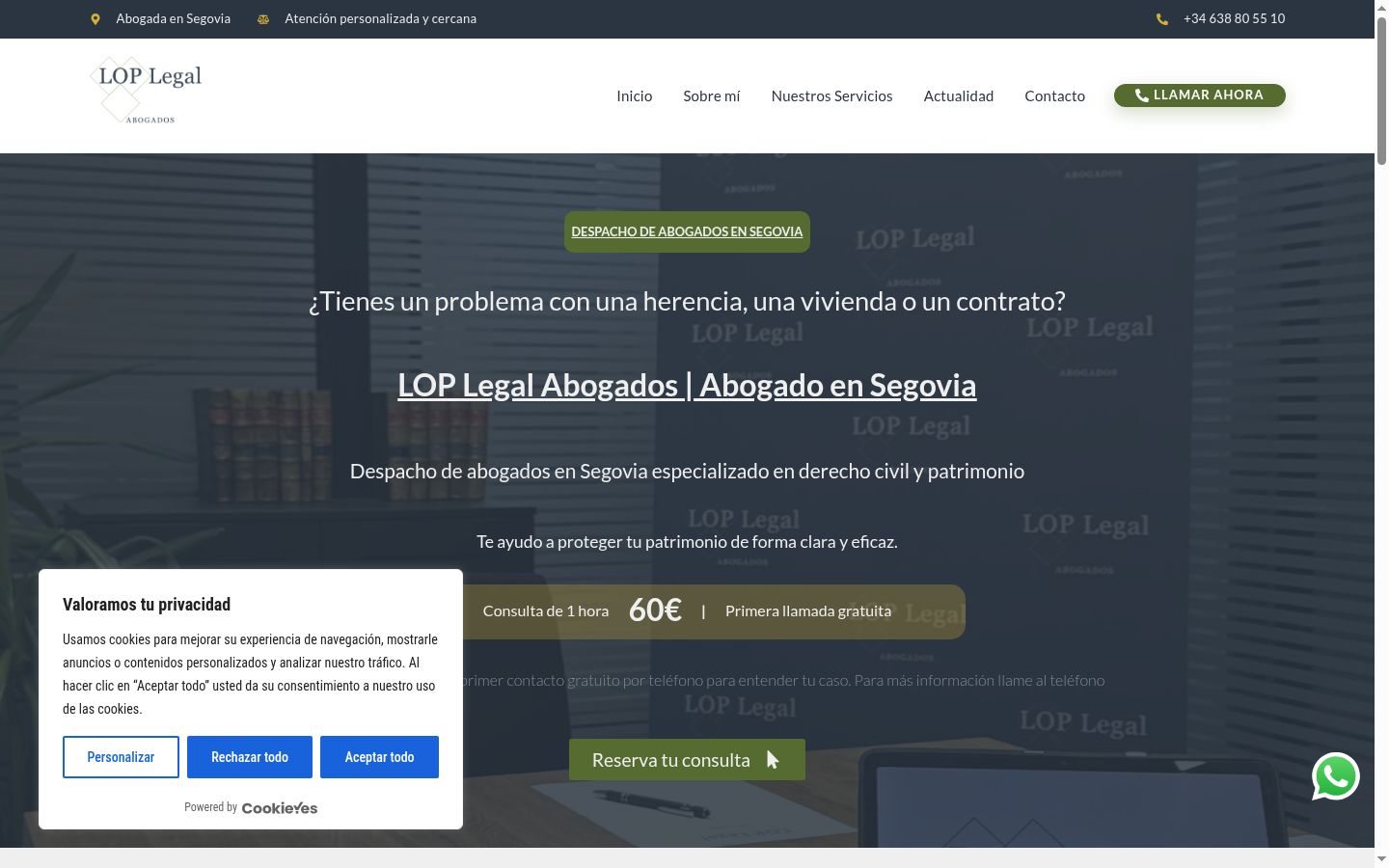Click the Primera llamada gratuita text
1389x868 pixels.
pos(808,611)
